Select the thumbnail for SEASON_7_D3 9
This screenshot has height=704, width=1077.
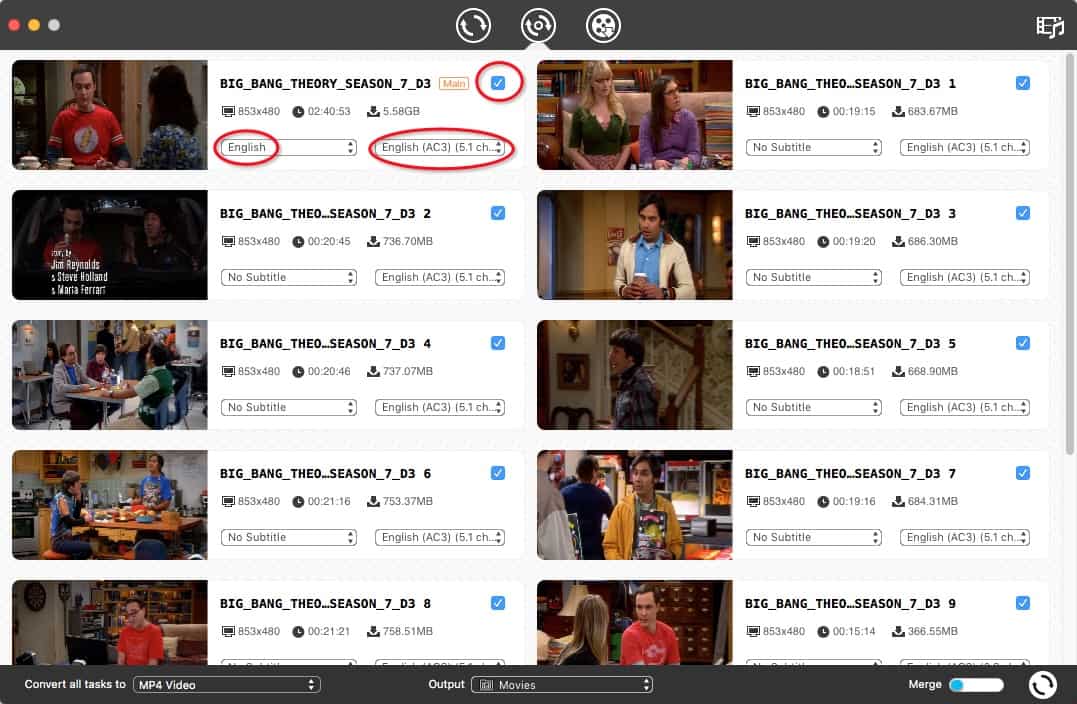635,622
